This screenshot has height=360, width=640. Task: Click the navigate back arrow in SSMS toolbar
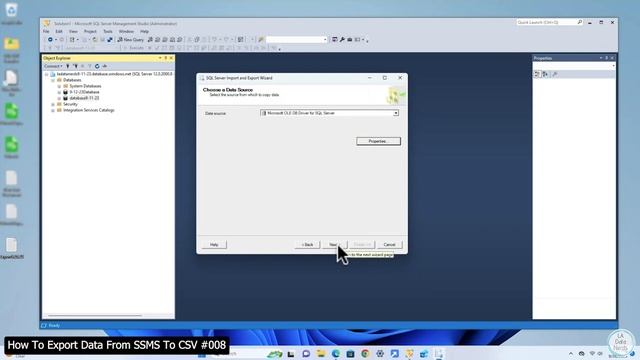pyautogui.click(x=50, y=40)
